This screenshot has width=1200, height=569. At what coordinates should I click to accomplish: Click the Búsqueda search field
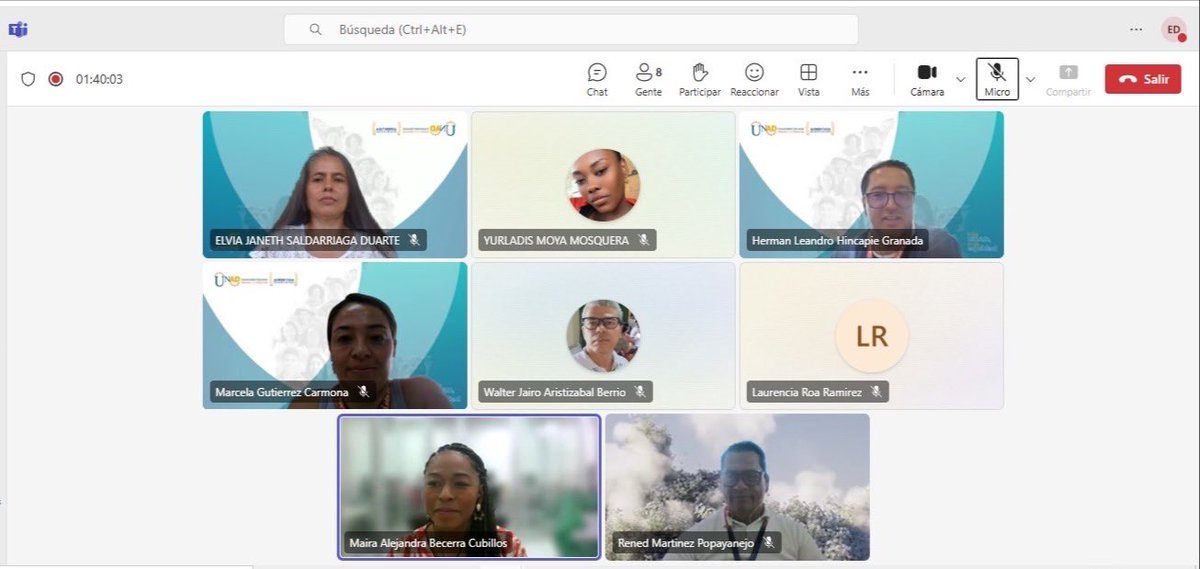(571, 29)
